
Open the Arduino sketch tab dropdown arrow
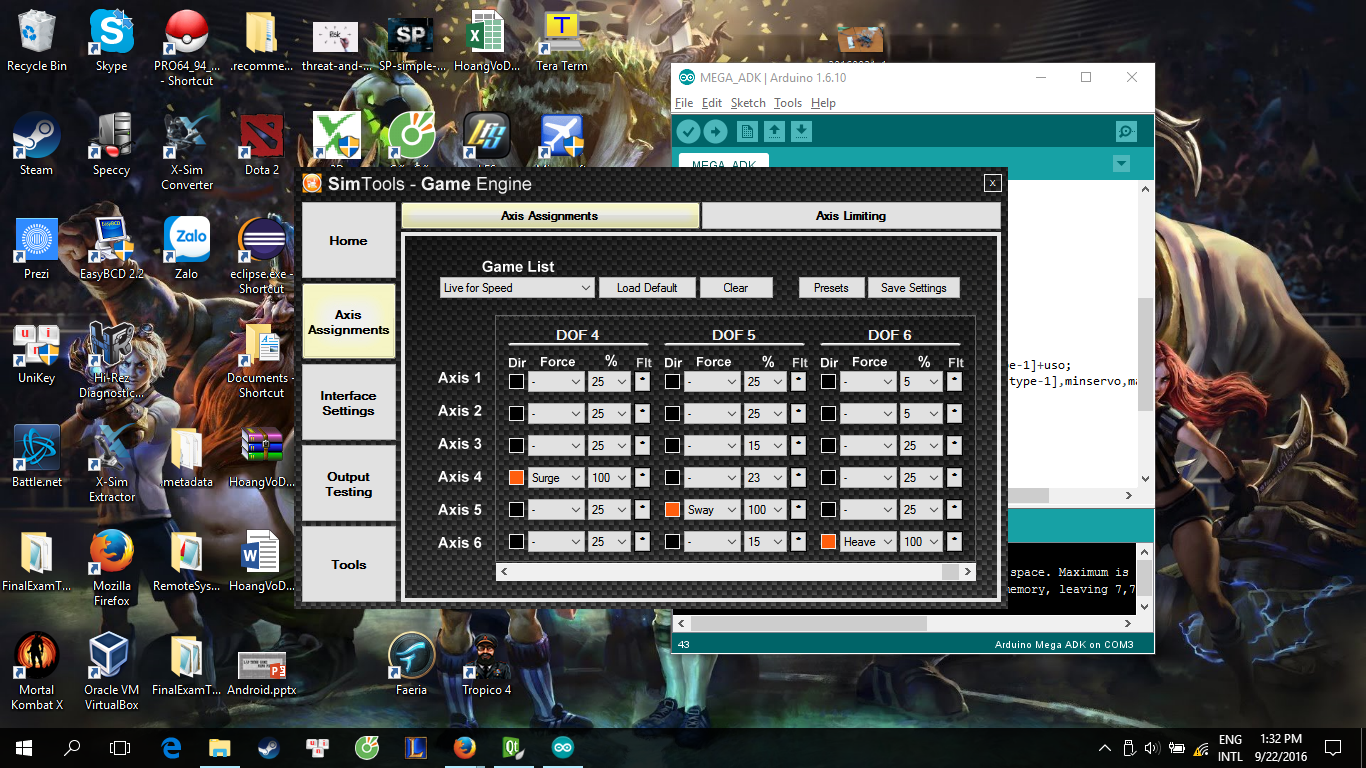(1121, 164)
